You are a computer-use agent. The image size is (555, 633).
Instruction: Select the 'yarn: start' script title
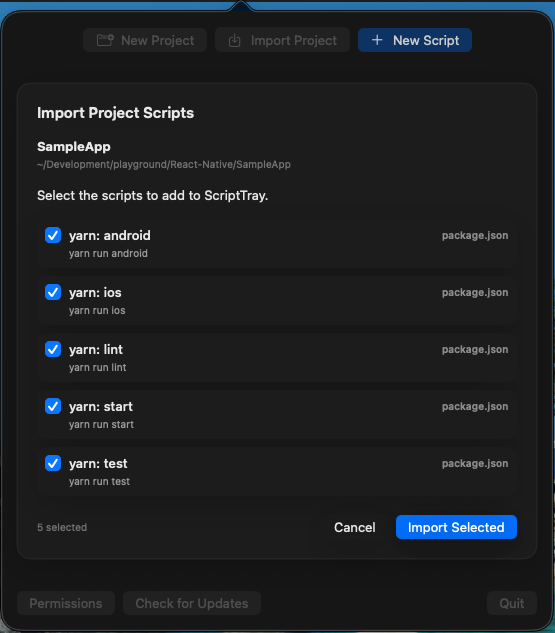(x=101, y=406)
